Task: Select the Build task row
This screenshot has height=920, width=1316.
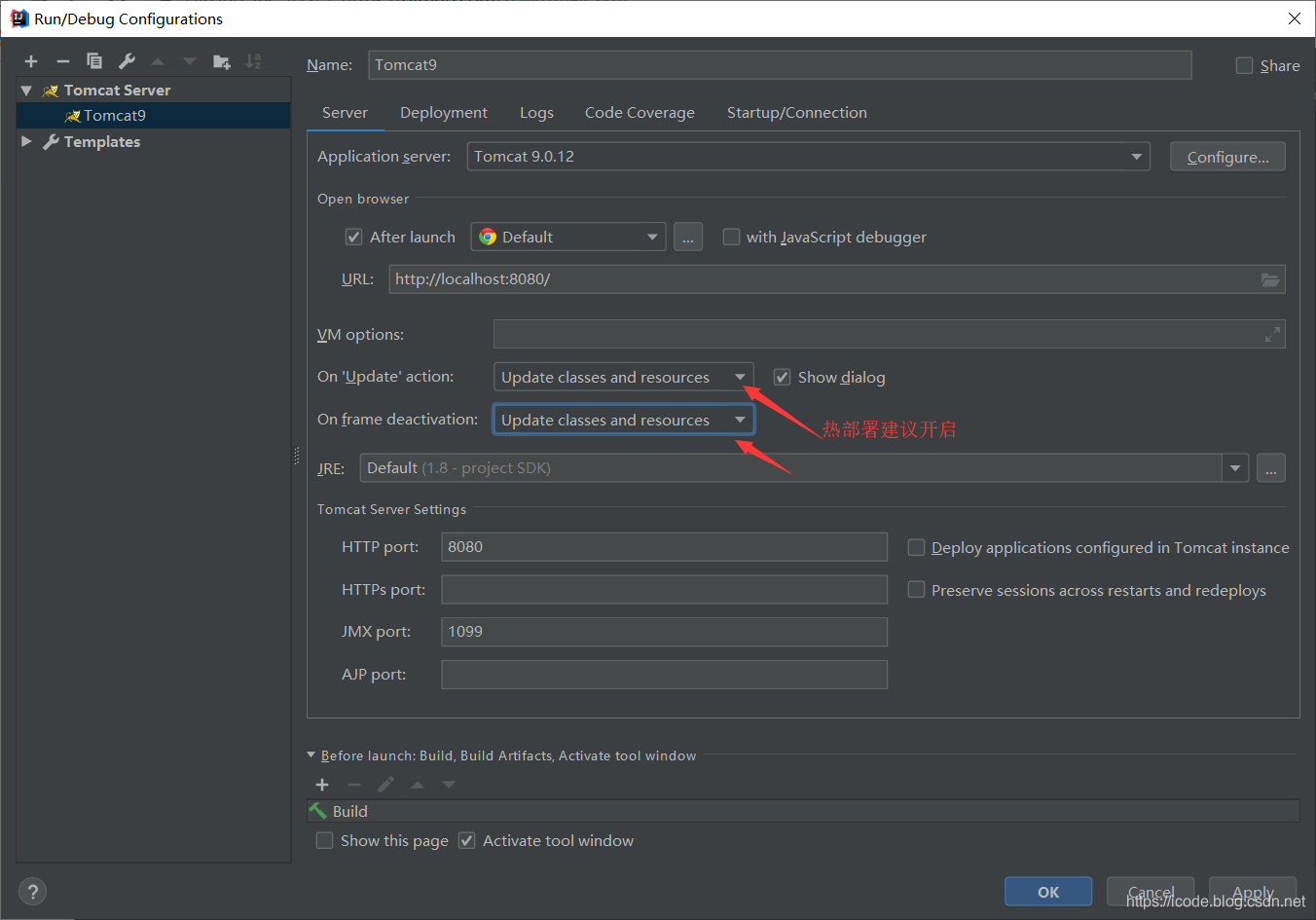Action: (x=803, y=811)
